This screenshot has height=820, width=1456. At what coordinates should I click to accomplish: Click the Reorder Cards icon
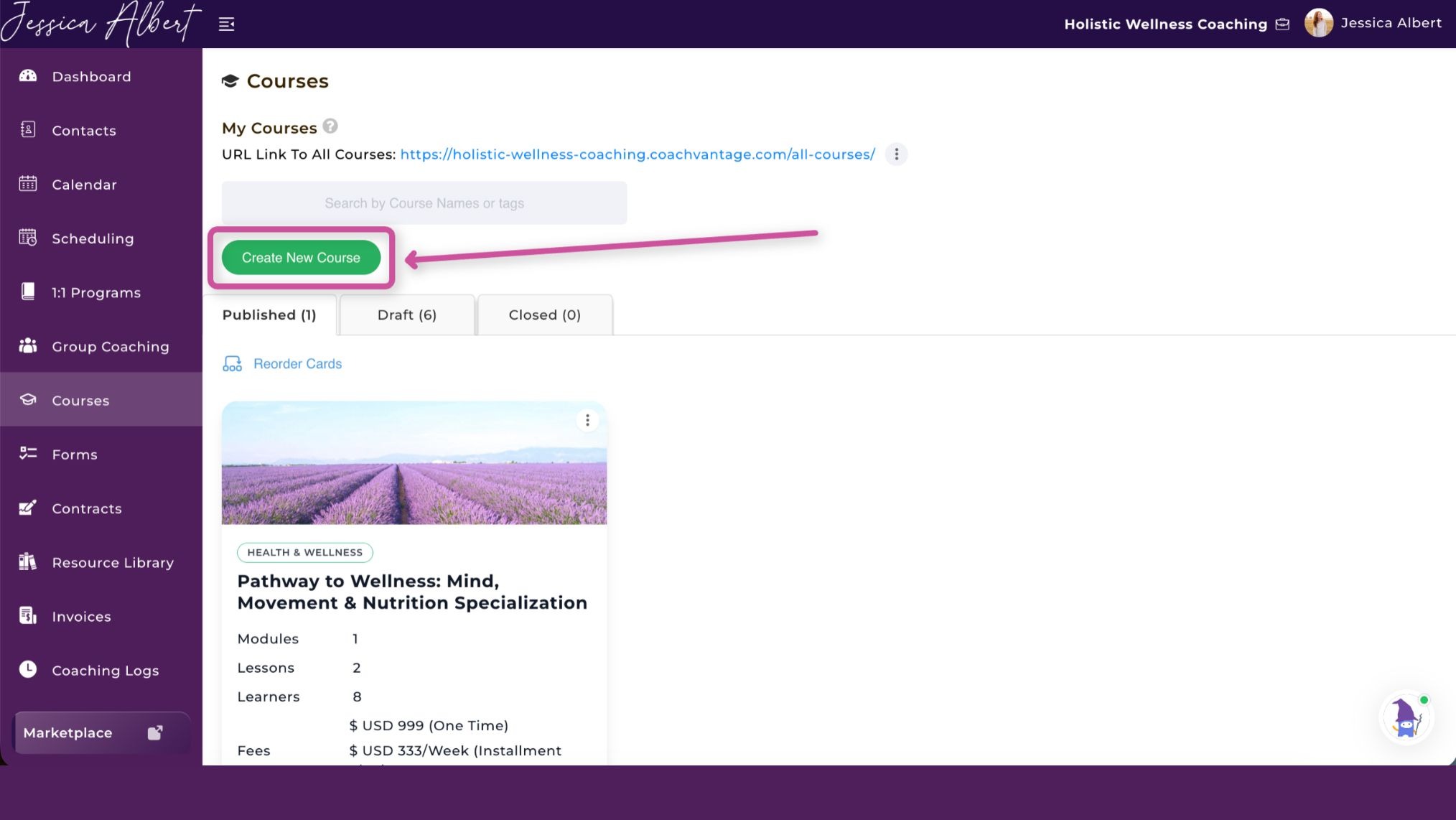click(x=232, y=364)
